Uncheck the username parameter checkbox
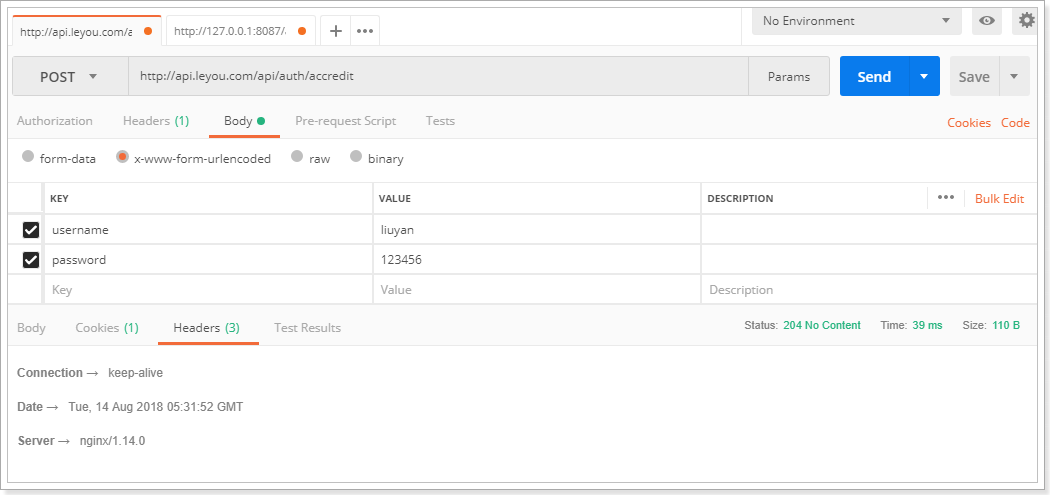 click(31, 230)
